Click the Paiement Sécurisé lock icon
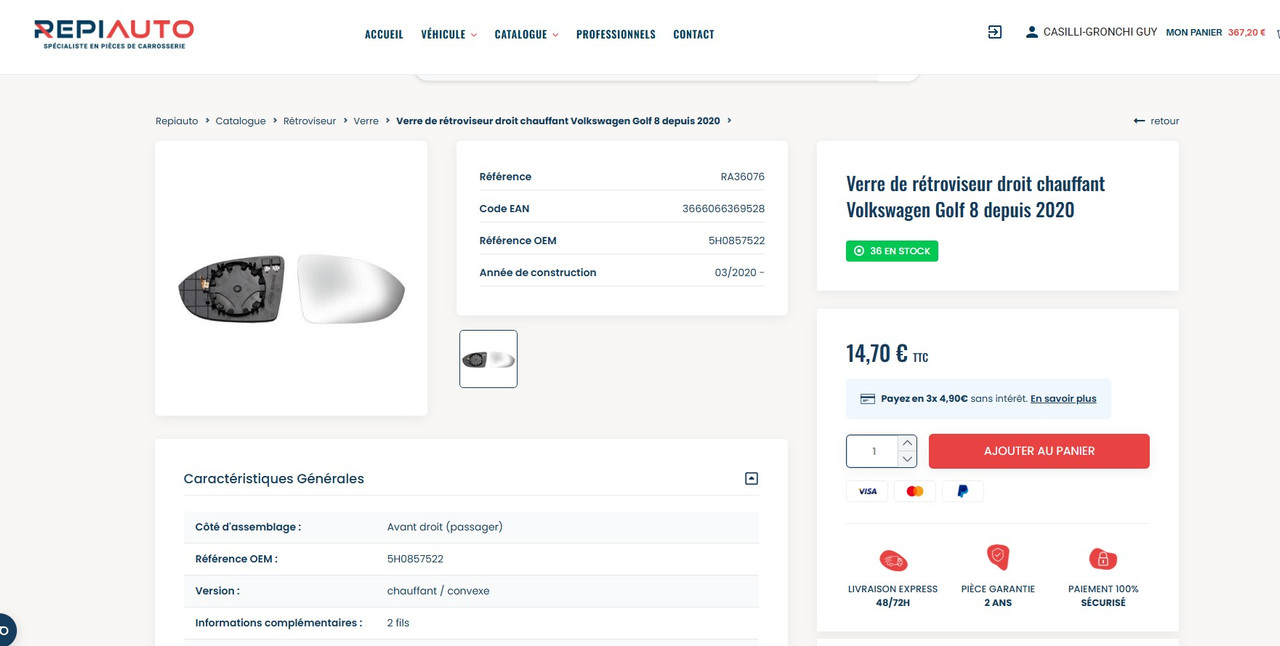This screenshot has height=646, width=1280. 1102,558
